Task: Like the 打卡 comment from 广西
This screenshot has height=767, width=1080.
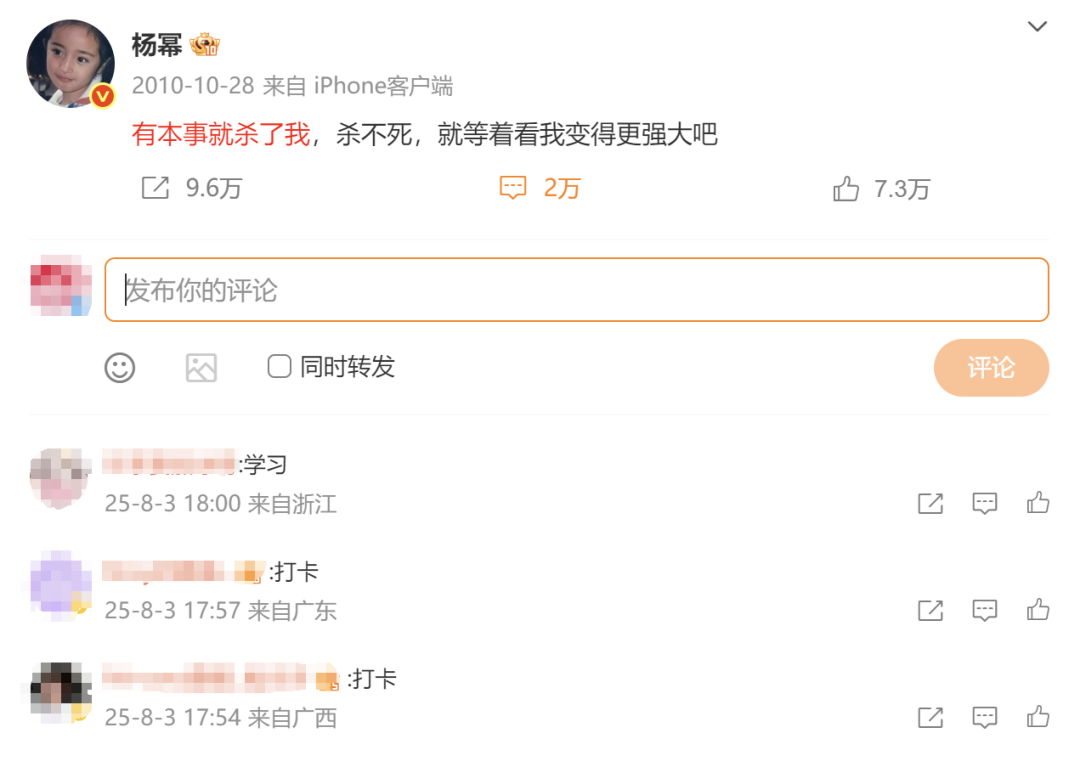Action: pos(1038,717)
